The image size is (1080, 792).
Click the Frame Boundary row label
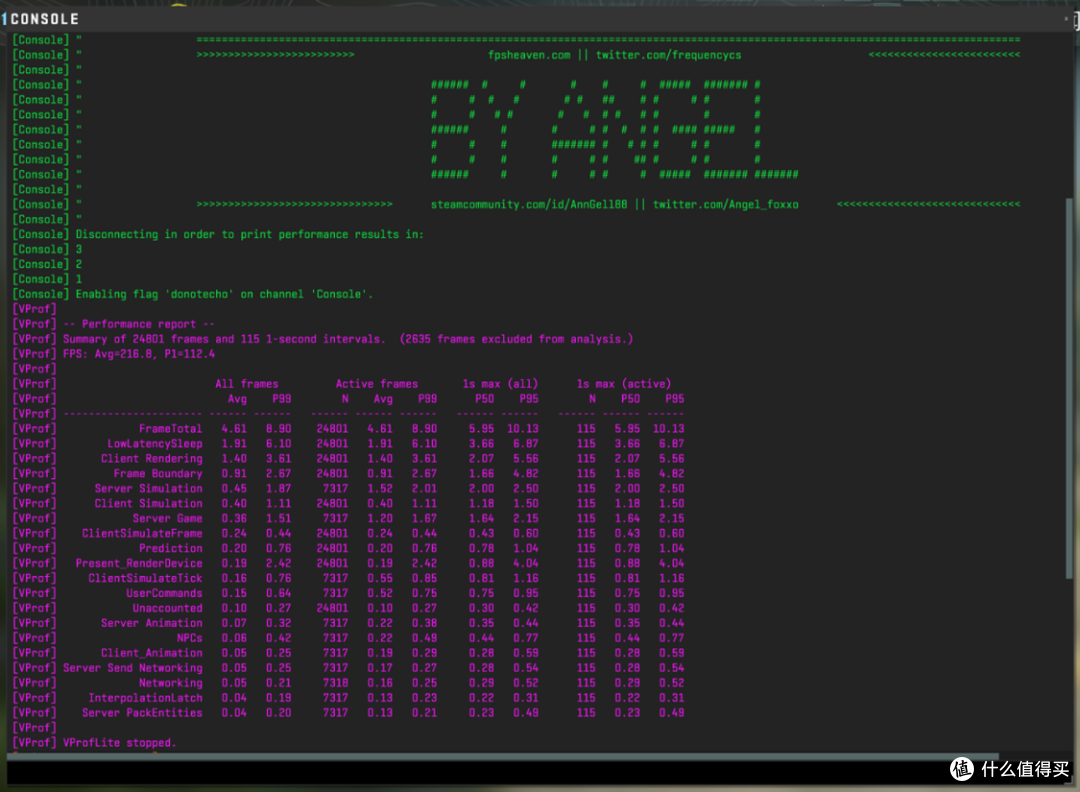(x=158, y=474)
